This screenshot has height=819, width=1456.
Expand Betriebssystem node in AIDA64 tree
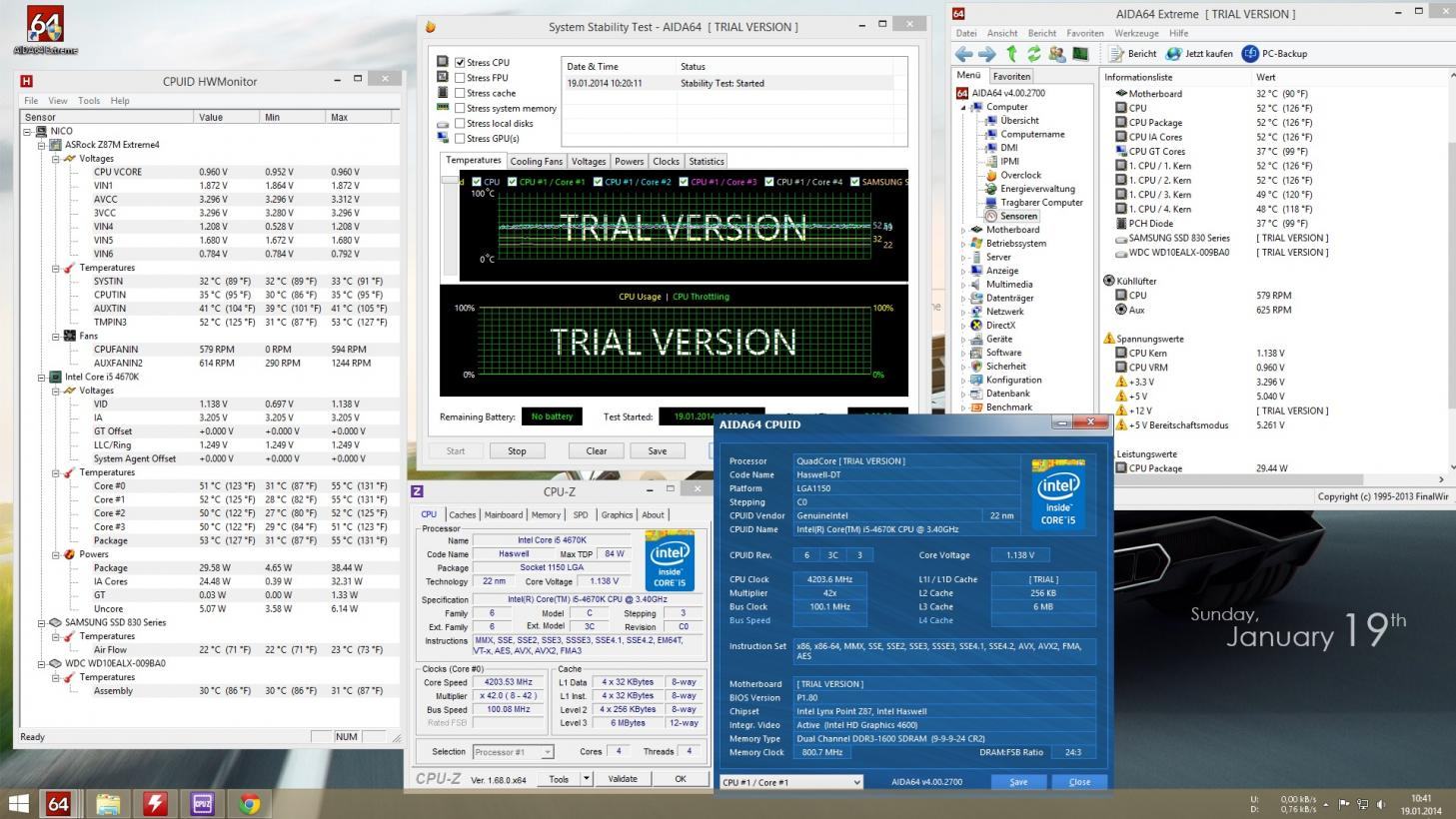pyautogui.click(x=964, y=244)
